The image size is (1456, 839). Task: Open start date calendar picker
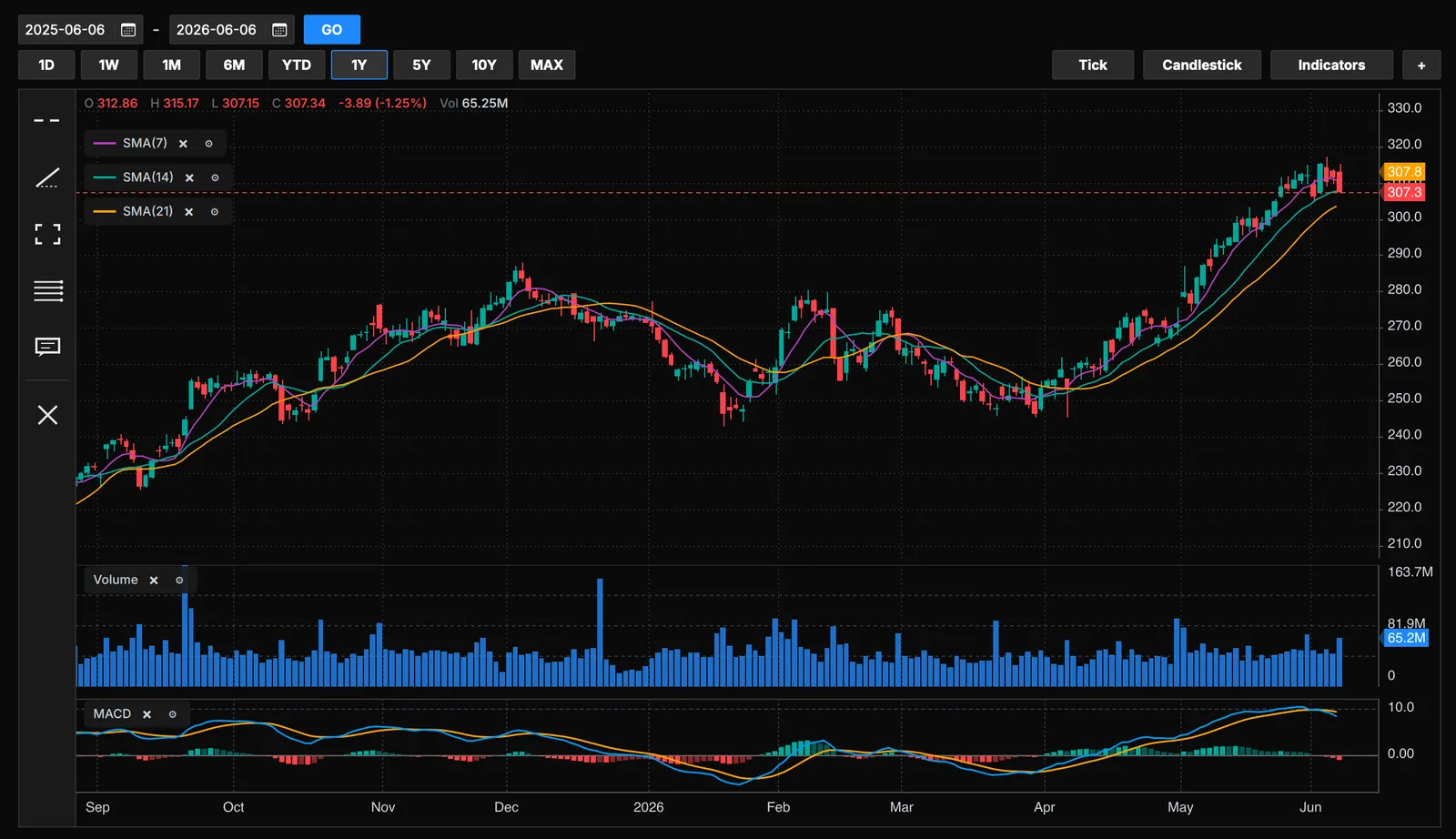128,30
